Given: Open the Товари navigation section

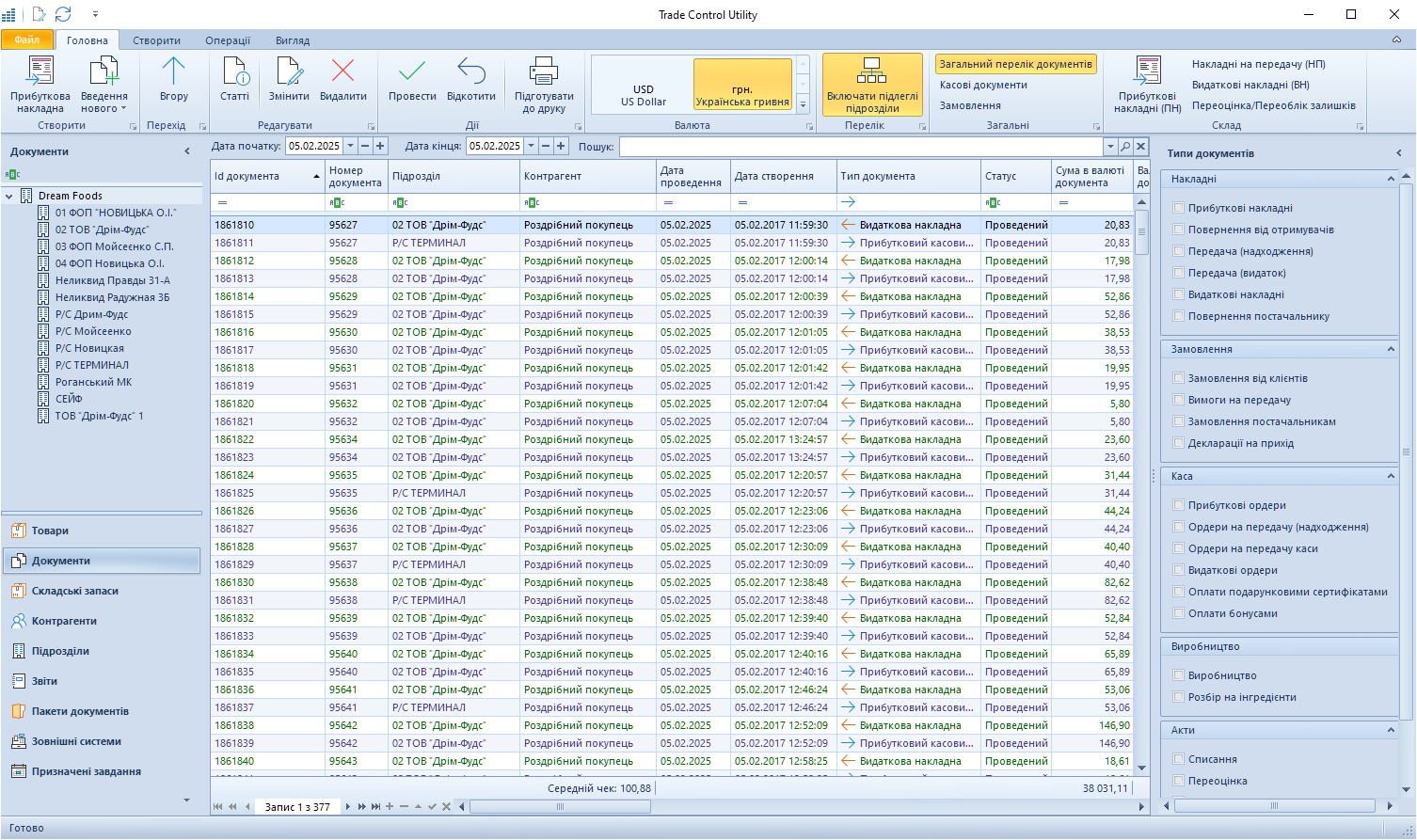Looking at the screenshot, I should (x=102, y=531).
